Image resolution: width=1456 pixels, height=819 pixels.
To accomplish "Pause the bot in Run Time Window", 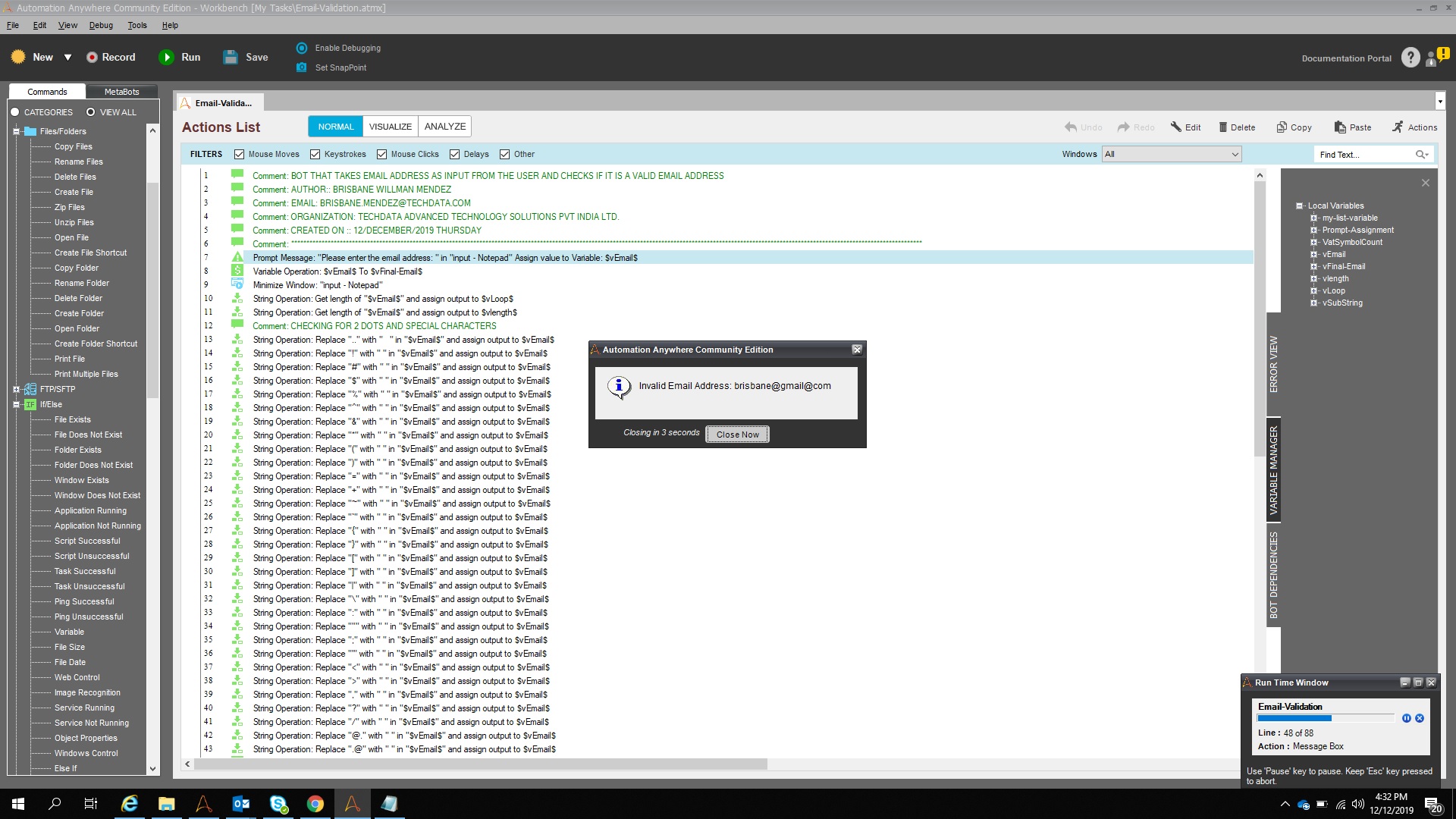I will tap(1406, 718).
